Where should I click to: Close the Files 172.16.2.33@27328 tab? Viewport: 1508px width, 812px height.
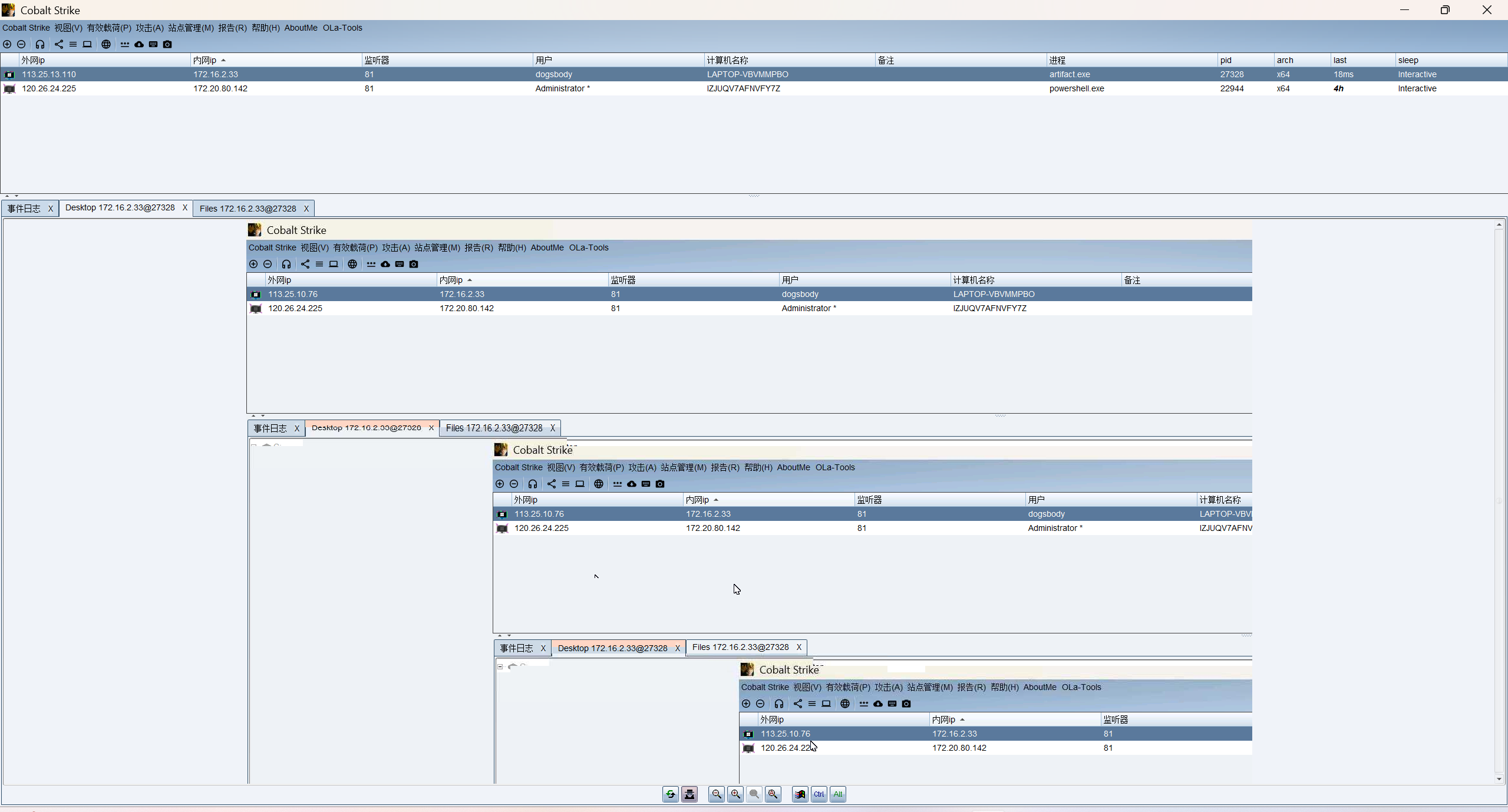pos(306,209)
